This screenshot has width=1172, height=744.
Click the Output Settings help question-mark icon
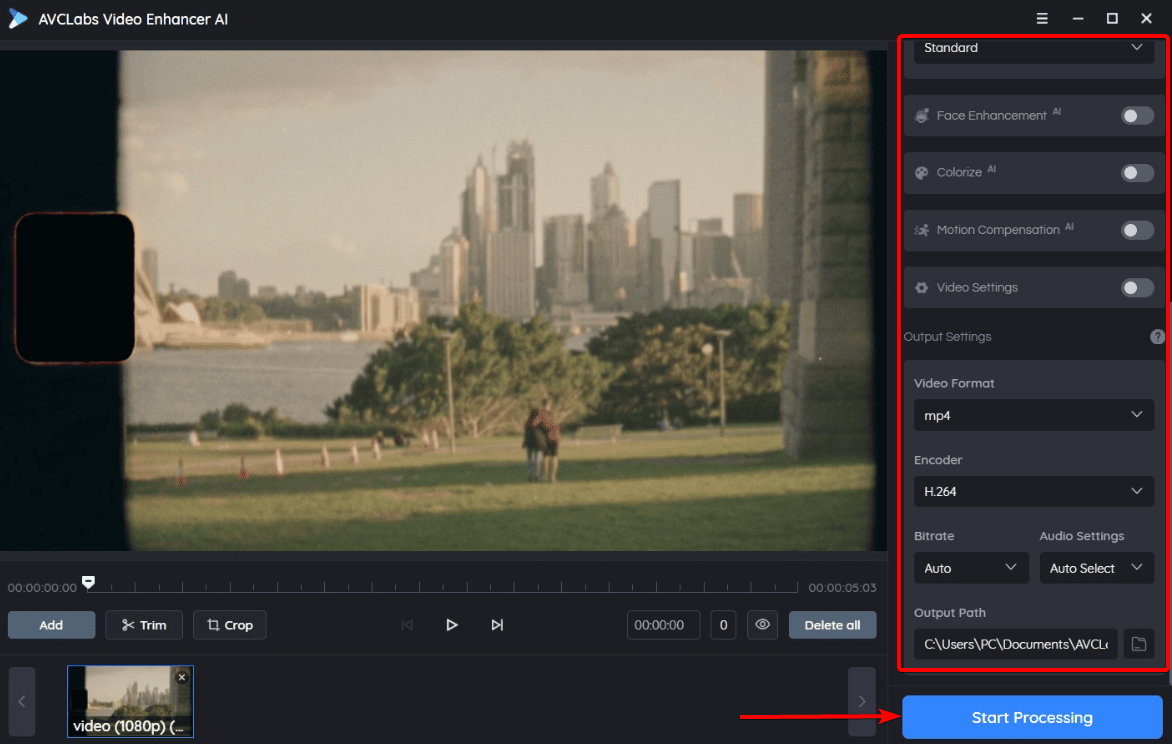click(x=1157, y=336)
